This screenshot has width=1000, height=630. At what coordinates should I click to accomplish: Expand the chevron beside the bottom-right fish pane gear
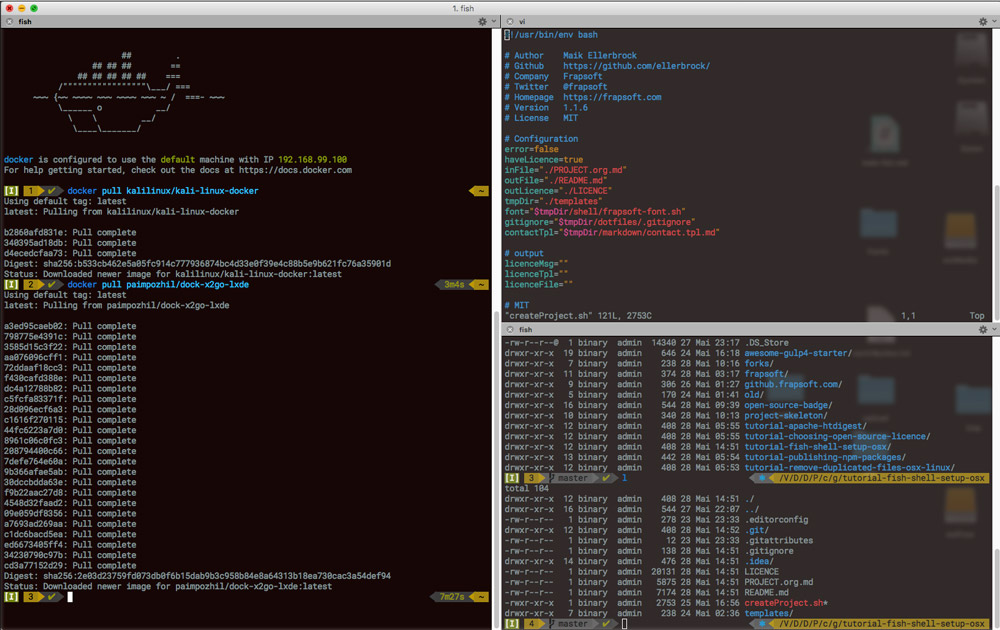pyautogui.click(x=995, y=330)
